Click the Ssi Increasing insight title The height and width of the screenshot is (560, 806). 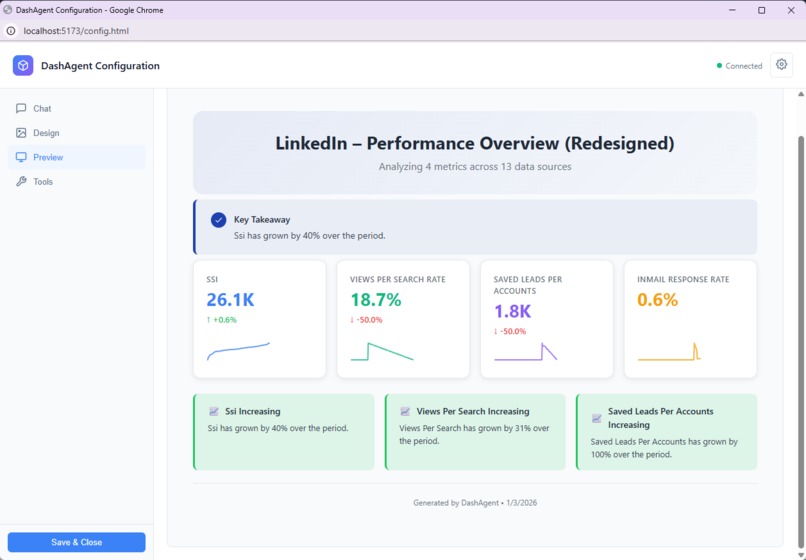(252, 411)
